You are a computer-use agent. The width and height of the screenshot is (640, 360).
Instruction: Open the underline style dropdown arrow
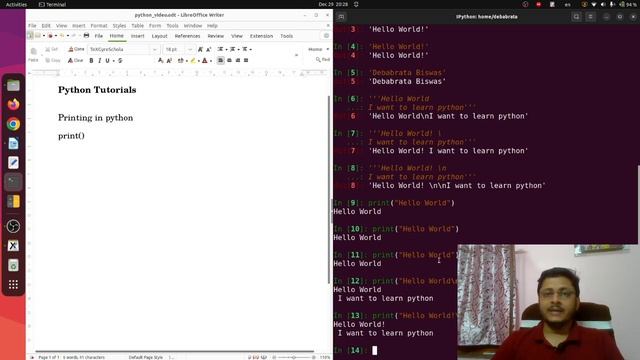[113, 61]
